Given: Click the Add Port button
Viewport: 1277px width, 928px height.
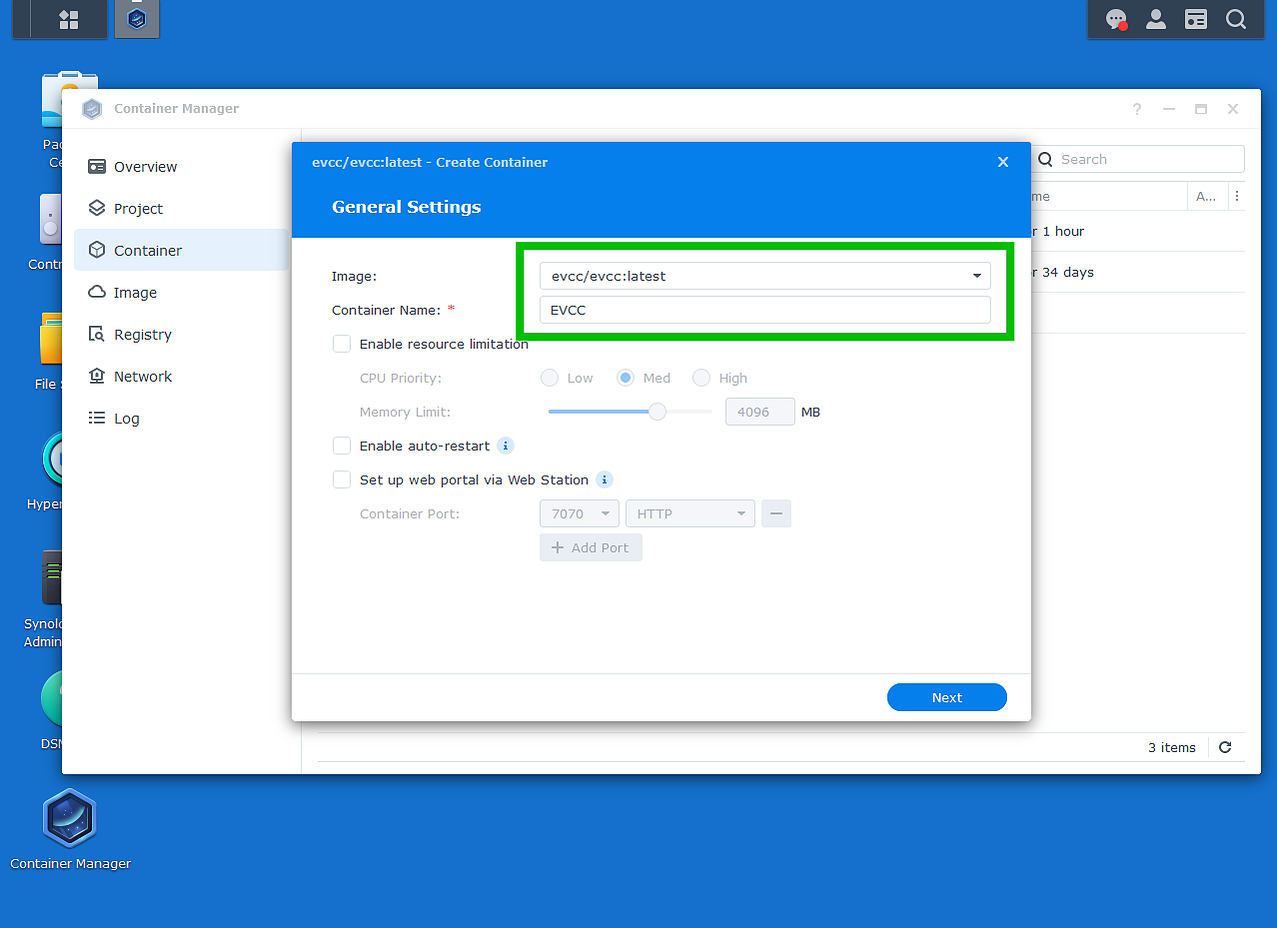Looking at the screenshot, I should tap(591, 548).
